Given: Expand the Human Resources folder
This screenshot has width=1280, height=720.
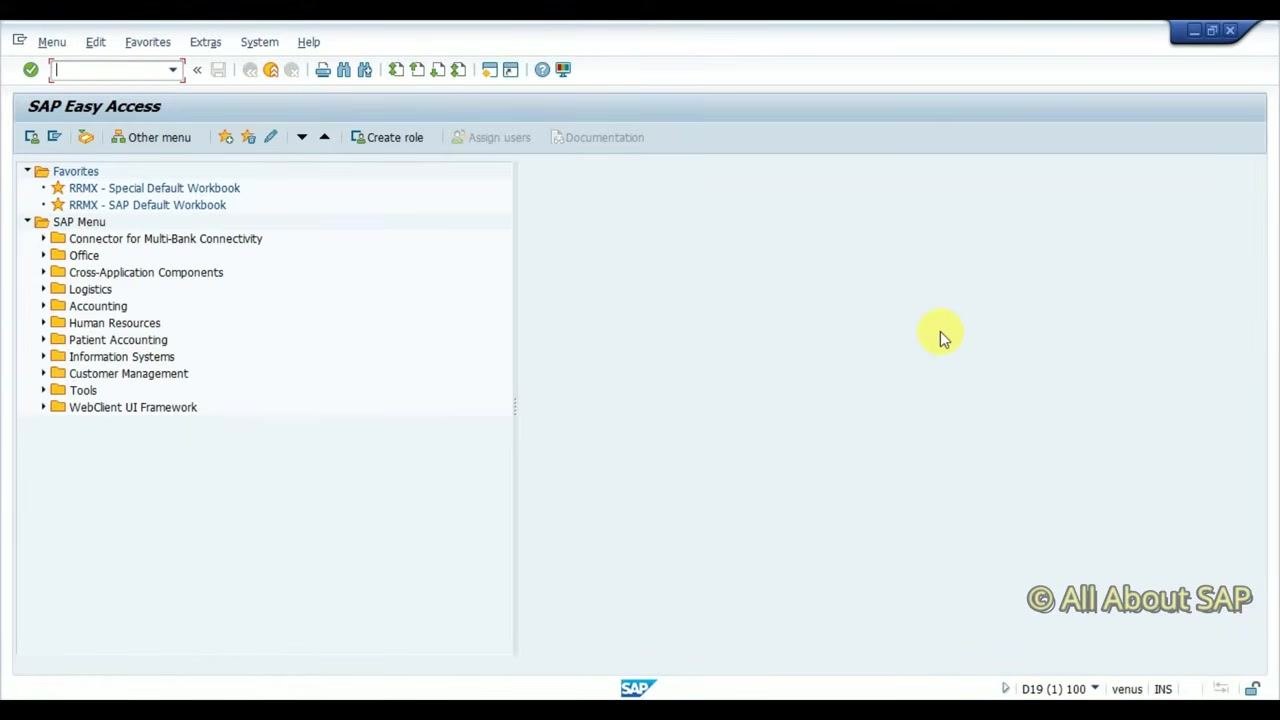Looking at the screenshot, I should click(44, 323).
